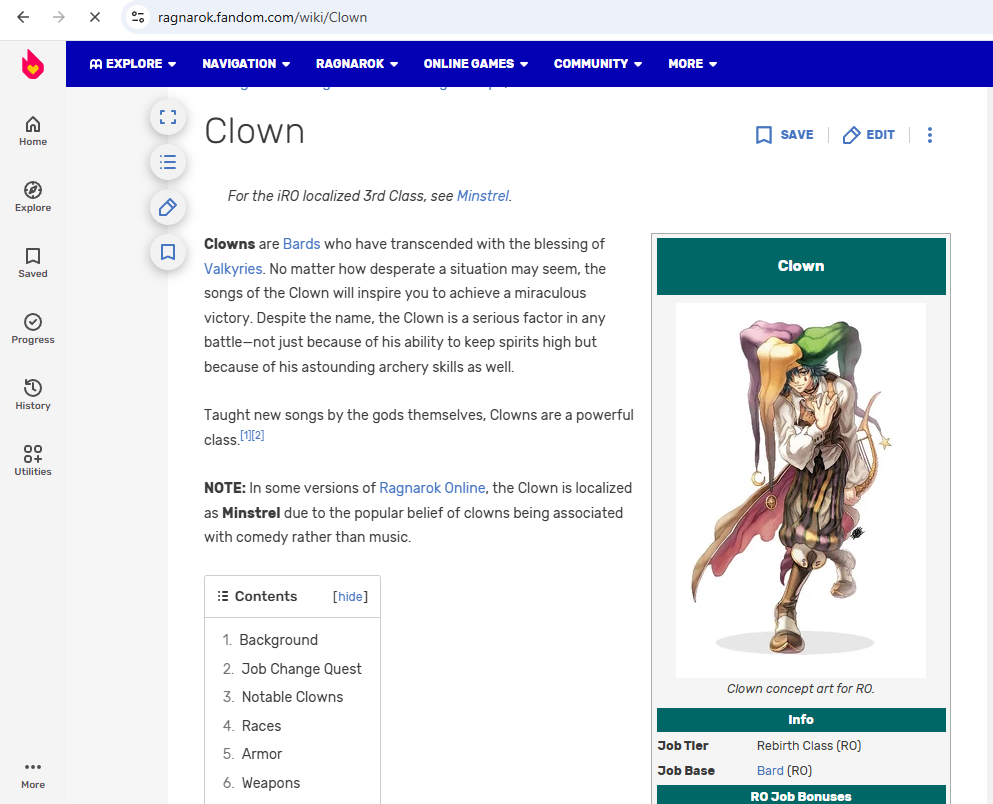Click the contents list icon beside Contents
Screen dimensions: 993x804
(223, 596)
